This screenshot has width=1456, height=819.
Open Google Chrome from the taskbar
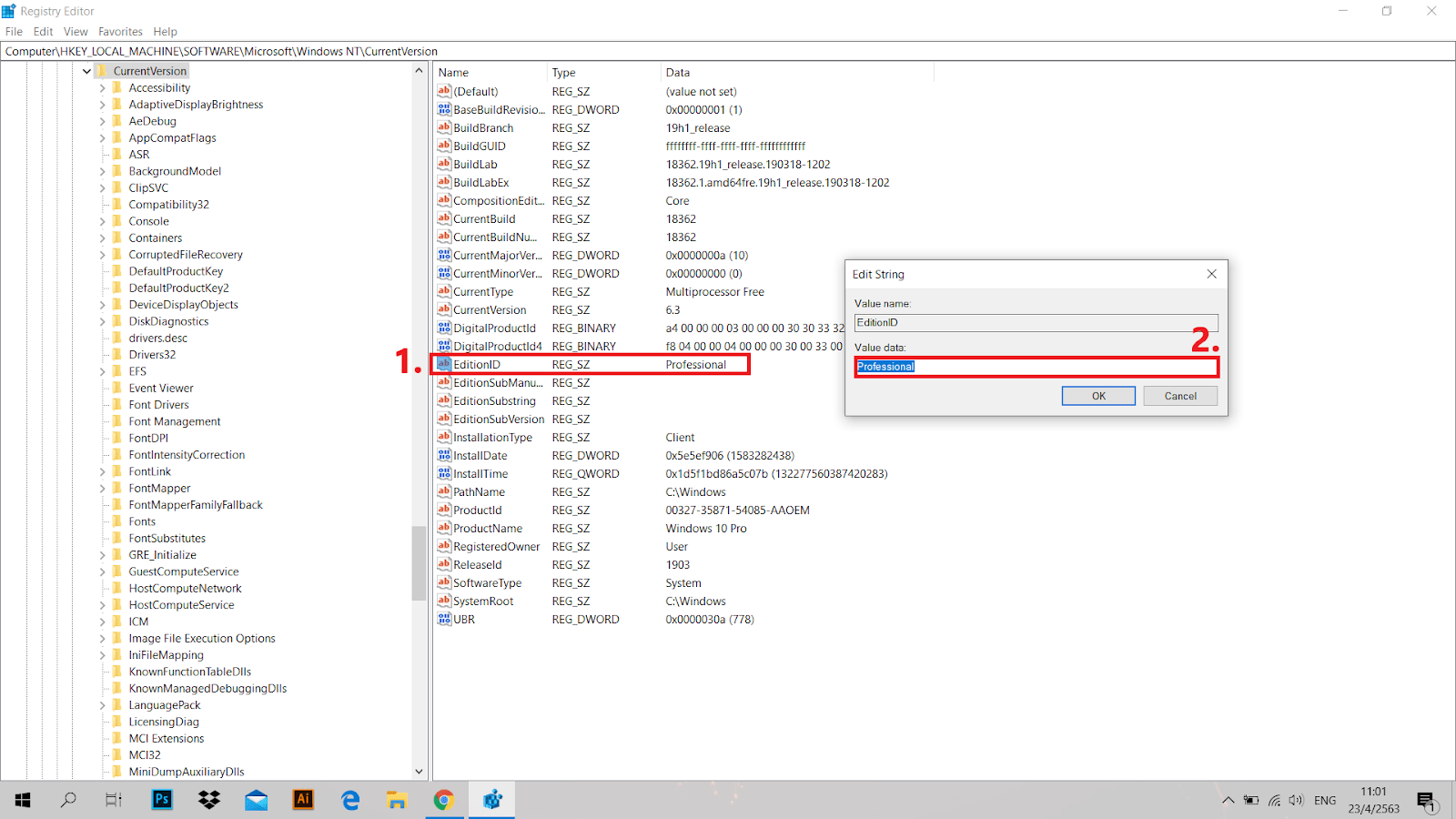pyautogui.click(x=444, y=800)
